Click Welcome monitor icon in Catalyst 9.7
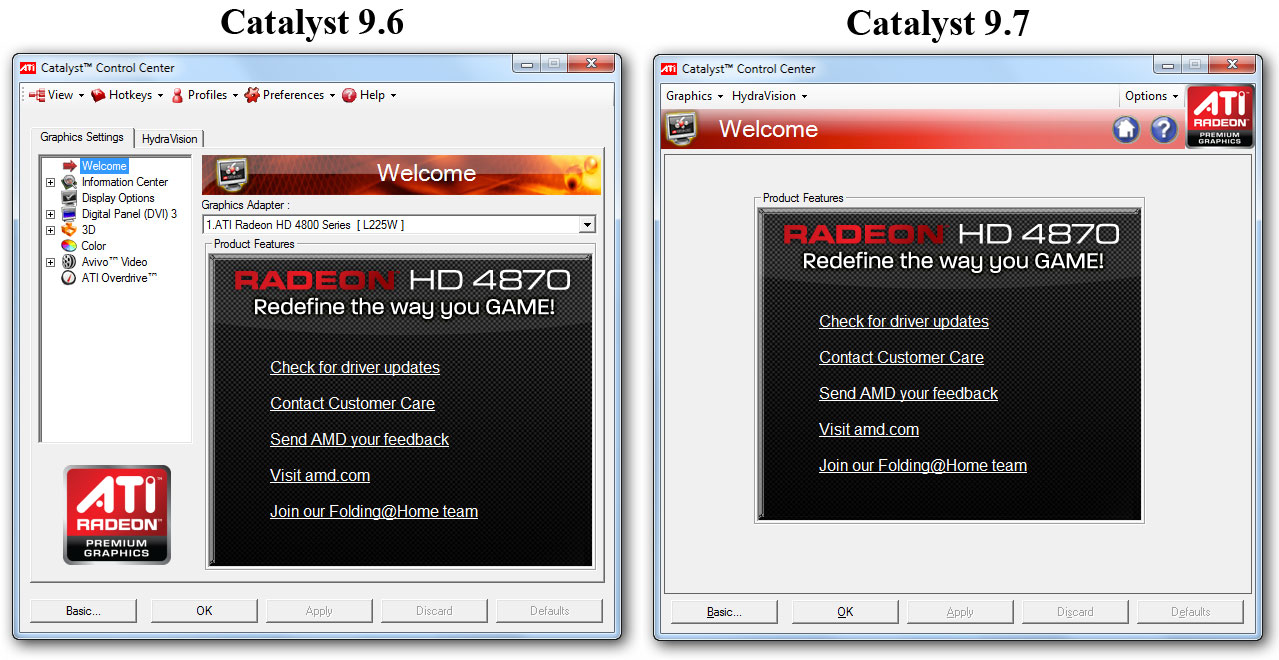The width and height of the screenshot is (1279, 660). (x=683, y=128)
